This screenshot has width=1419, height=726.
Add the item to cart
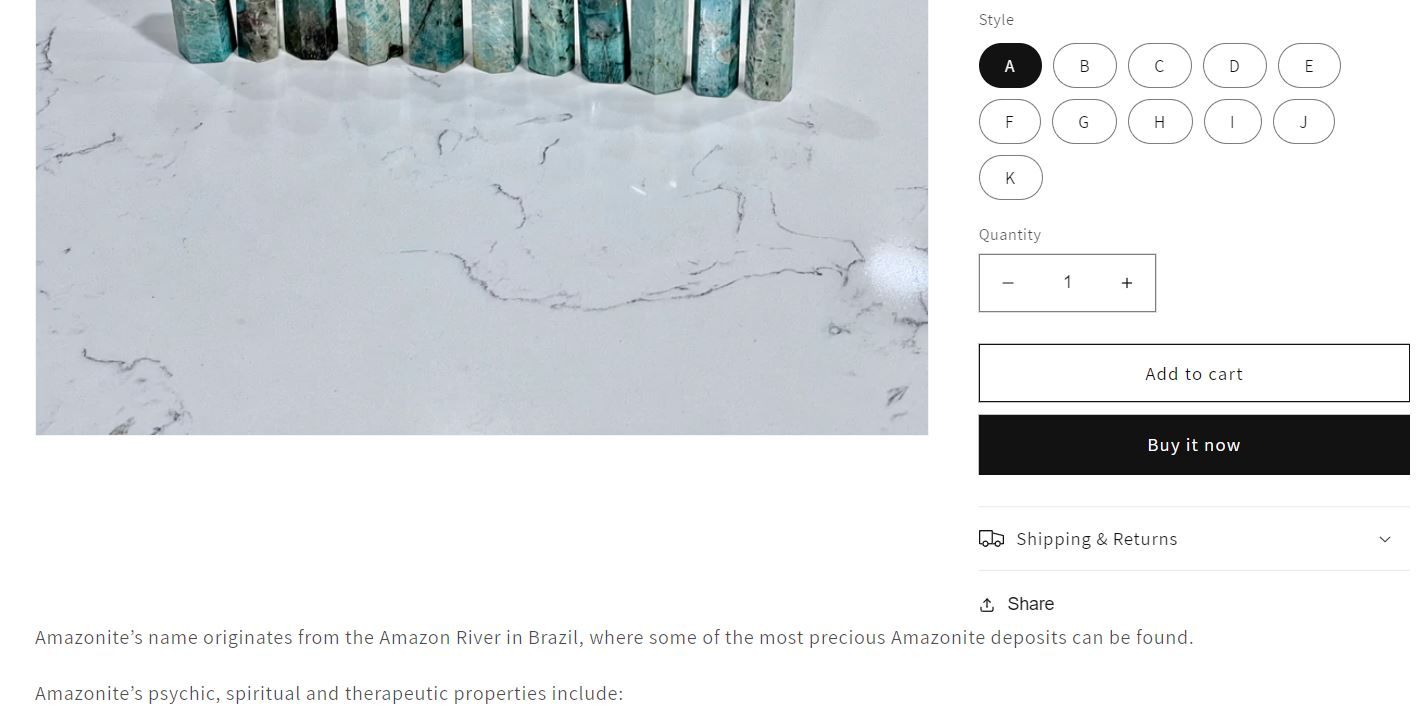tap(1194, 374)
